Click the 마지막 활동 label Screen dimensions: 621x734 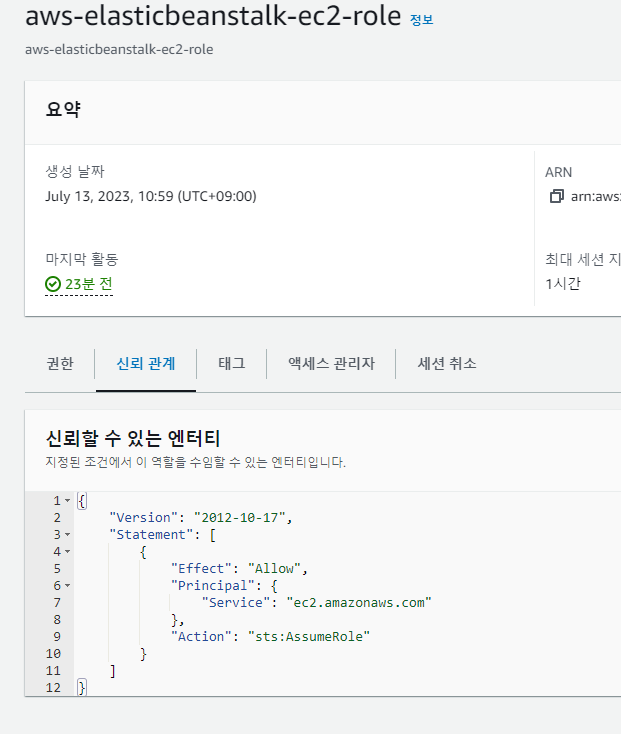82,259
